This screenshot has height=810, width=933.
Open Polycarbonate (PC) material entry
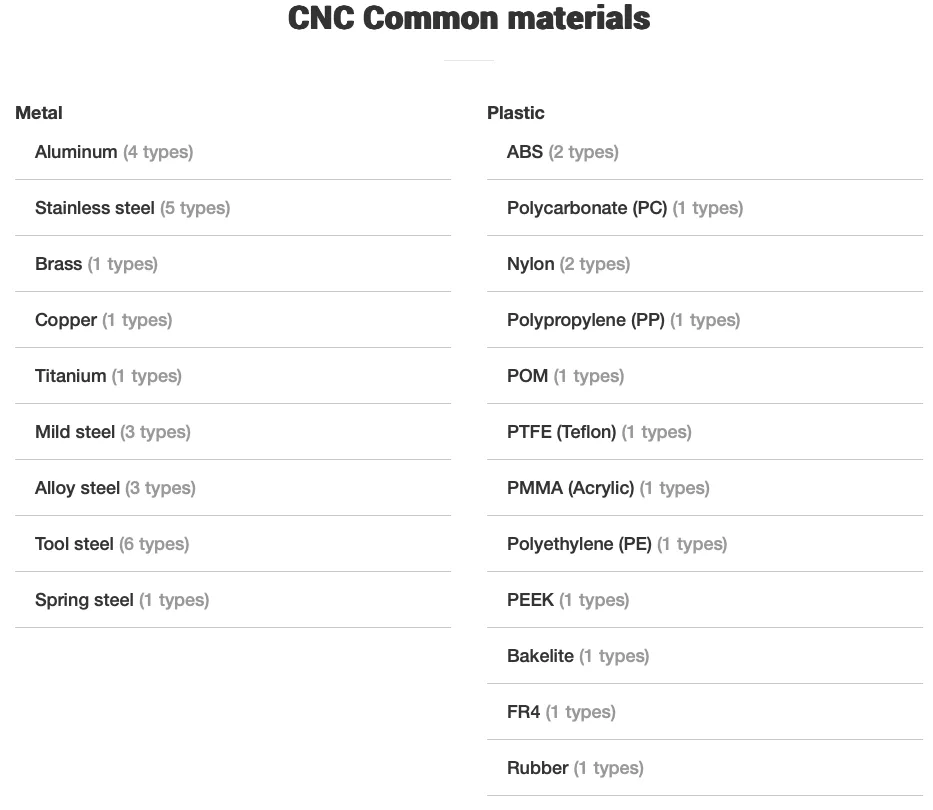[x=705, y=208]
